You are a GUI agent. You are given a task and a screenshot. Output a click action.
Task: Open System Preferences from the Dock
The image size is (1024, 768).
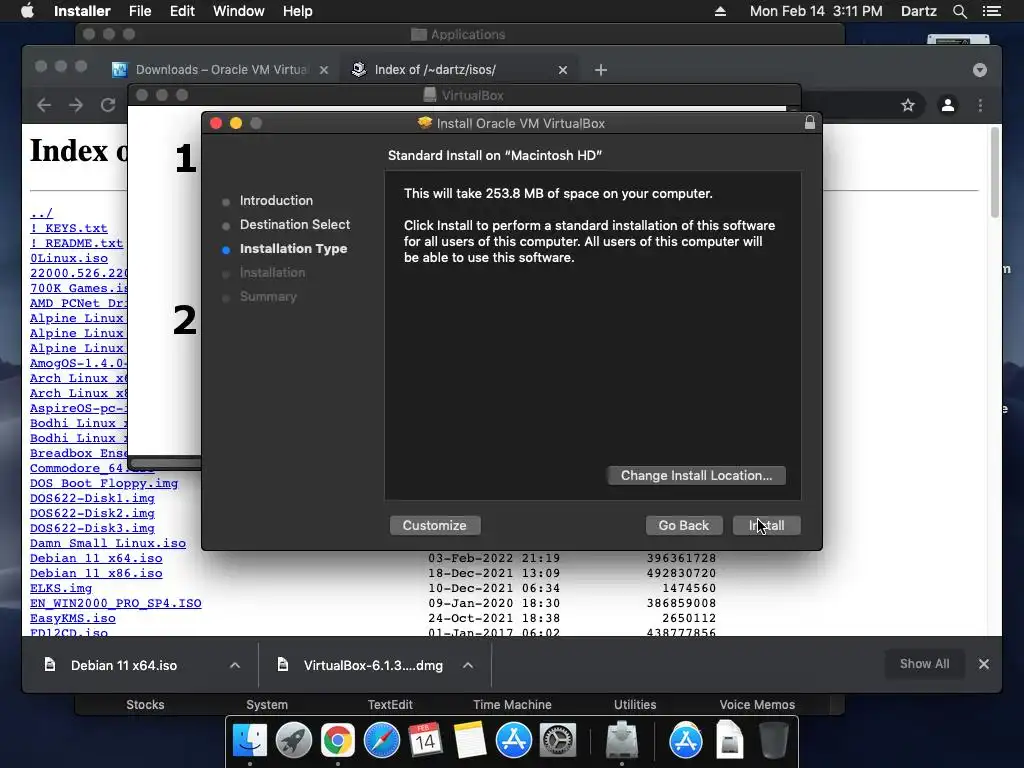557,741
